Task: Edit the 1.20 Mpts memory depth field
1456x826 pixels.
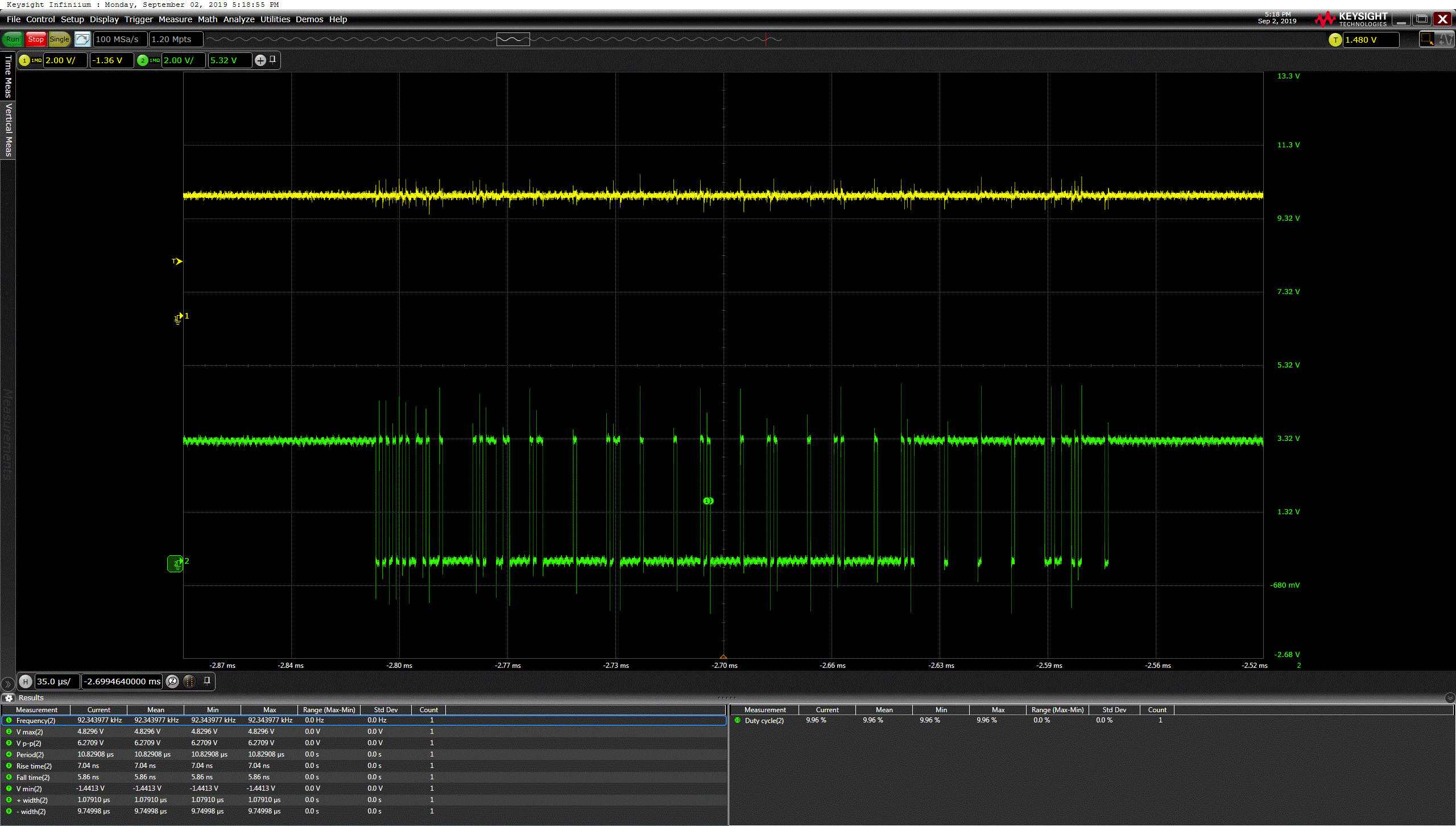Action: [176, 39]
